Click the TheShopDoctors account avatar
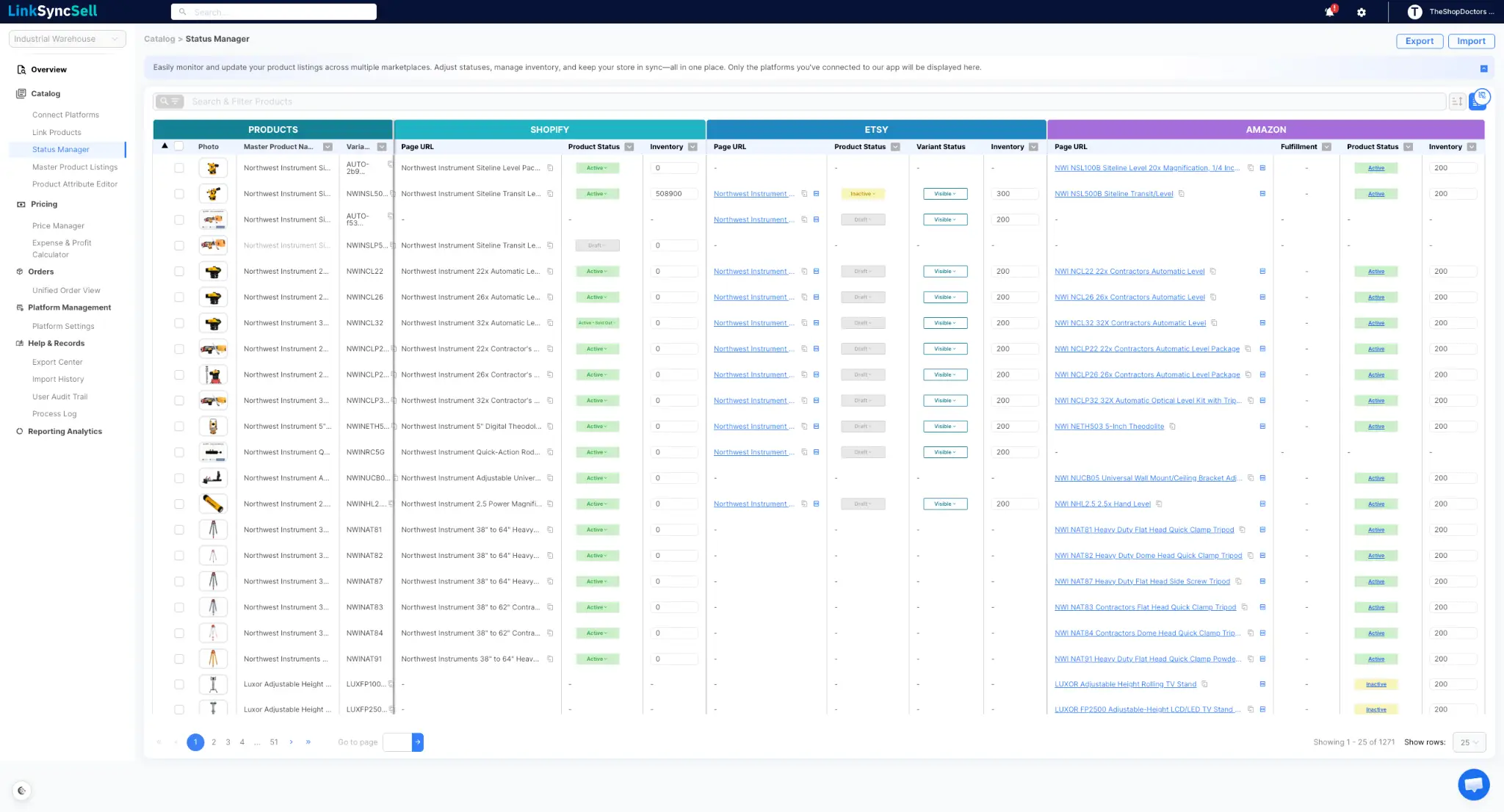This screenshot has width=1504, height=812. [1414, 12]
